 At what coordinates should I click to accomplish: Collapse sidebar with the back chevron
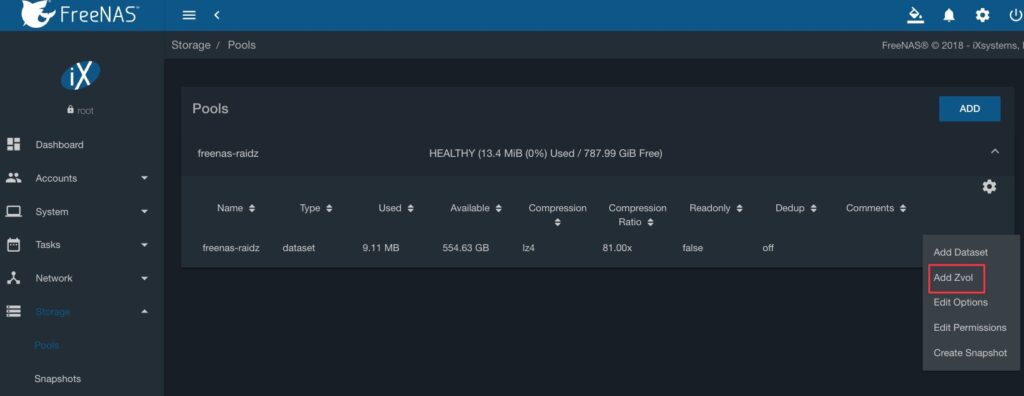[x=216, y=15]
